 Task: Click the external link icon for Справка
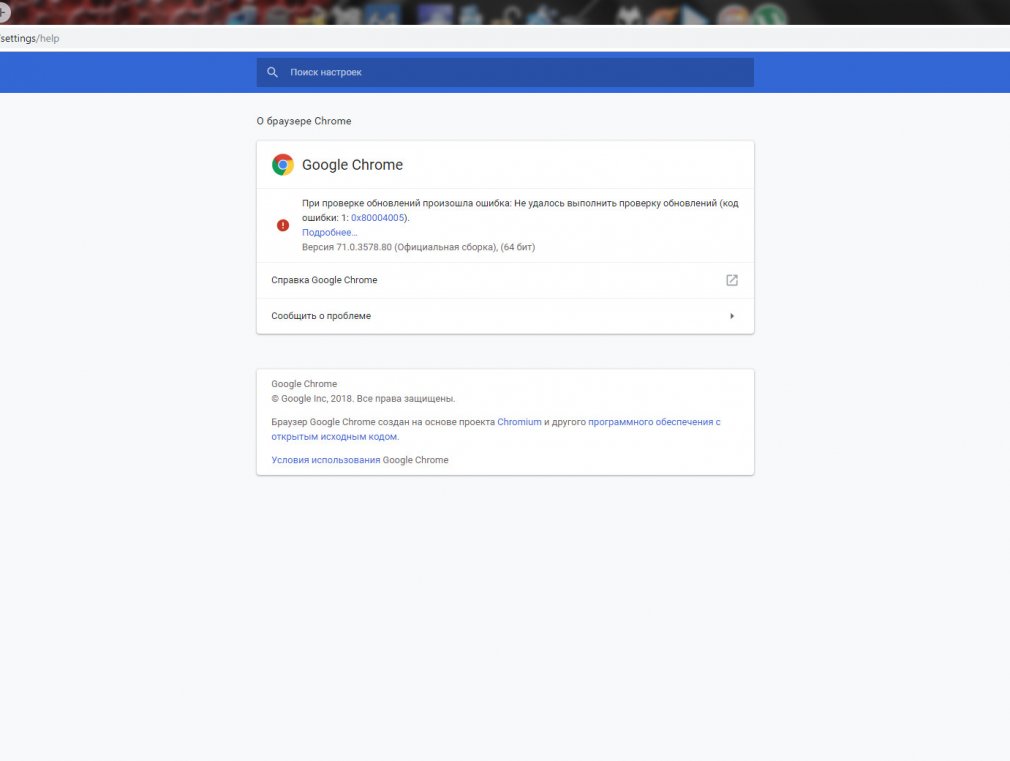[x=732, y=280]
